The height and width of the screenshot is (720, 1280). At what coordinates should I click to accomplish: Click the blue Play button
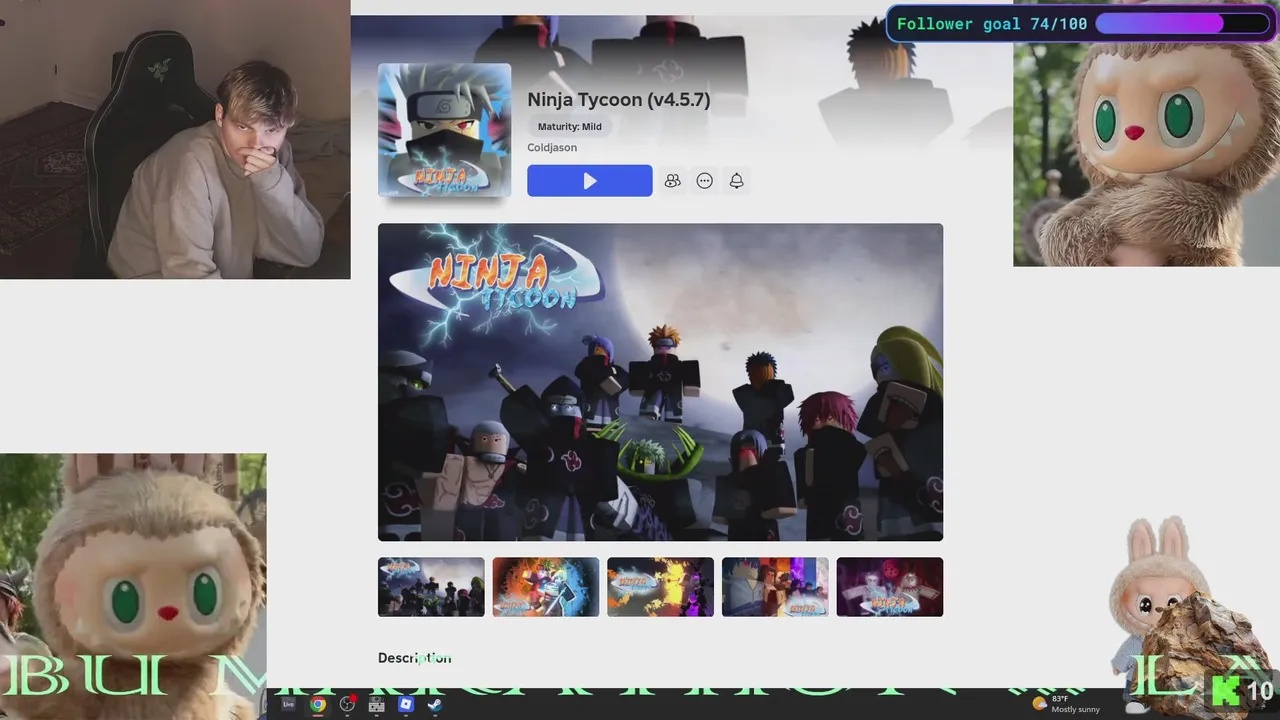pyautogui.click(x=589, y=181)
